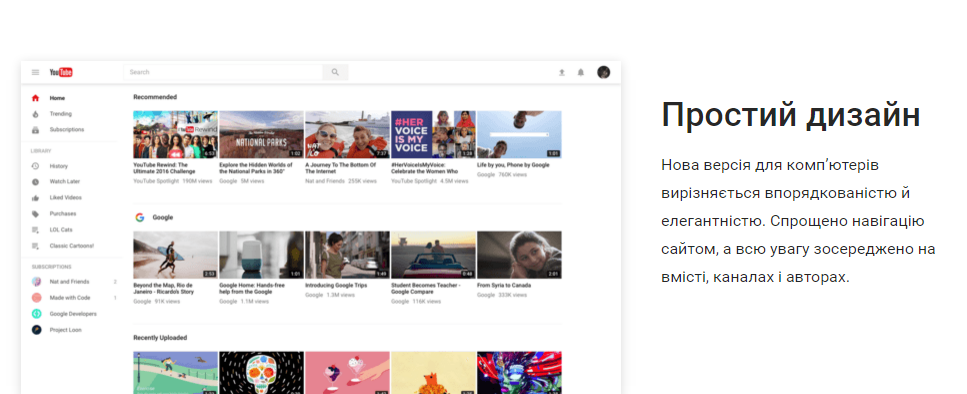Play Beyond the Map, Rio thumbnail
Image resolution: width=967 pixels, height=394 pixels.
(175, 255)
